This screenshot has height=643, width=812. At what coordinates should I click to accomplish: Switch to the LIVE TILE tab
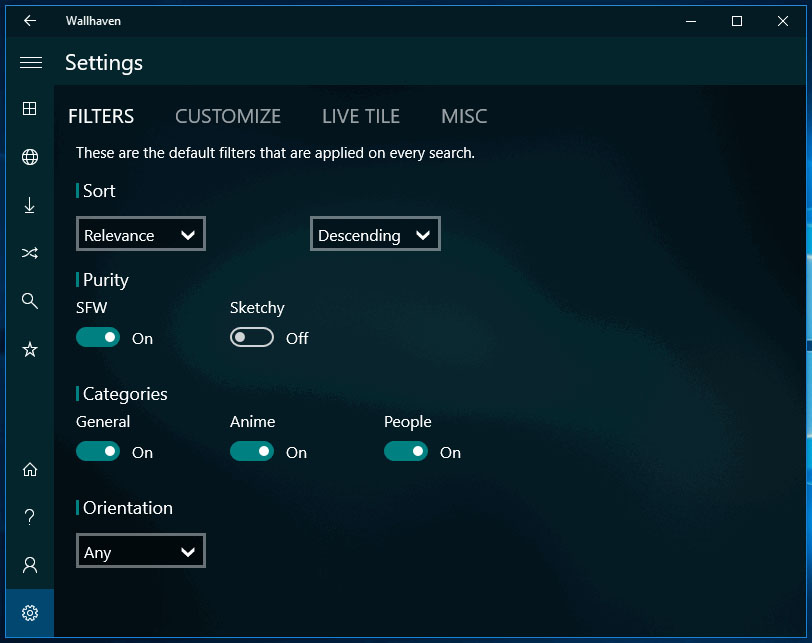(x=361, y=116)
